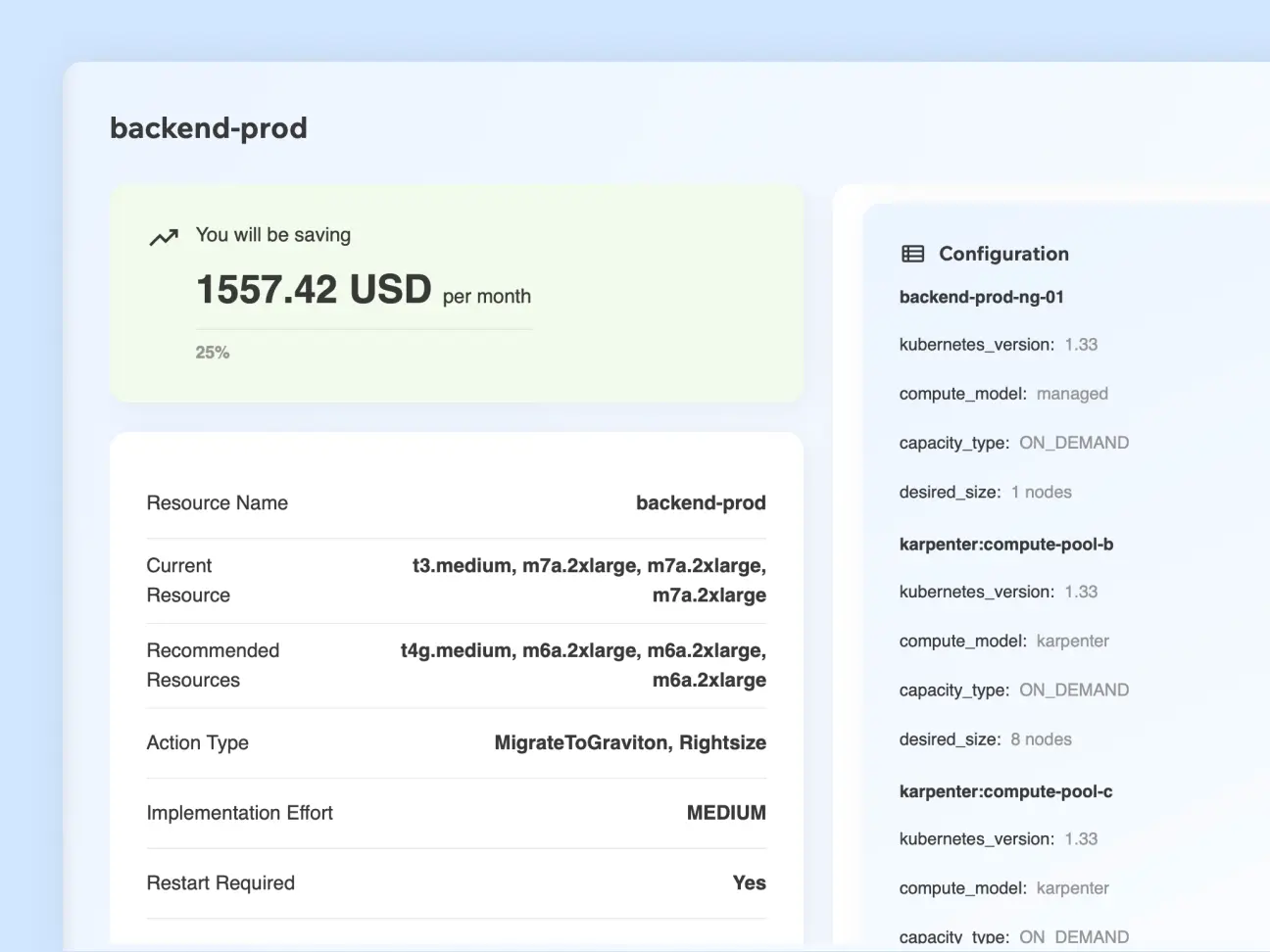Viewport: 1270px width, 952px height.
Task: Click the compute_model: managed entry
Action: [1003, 394]
